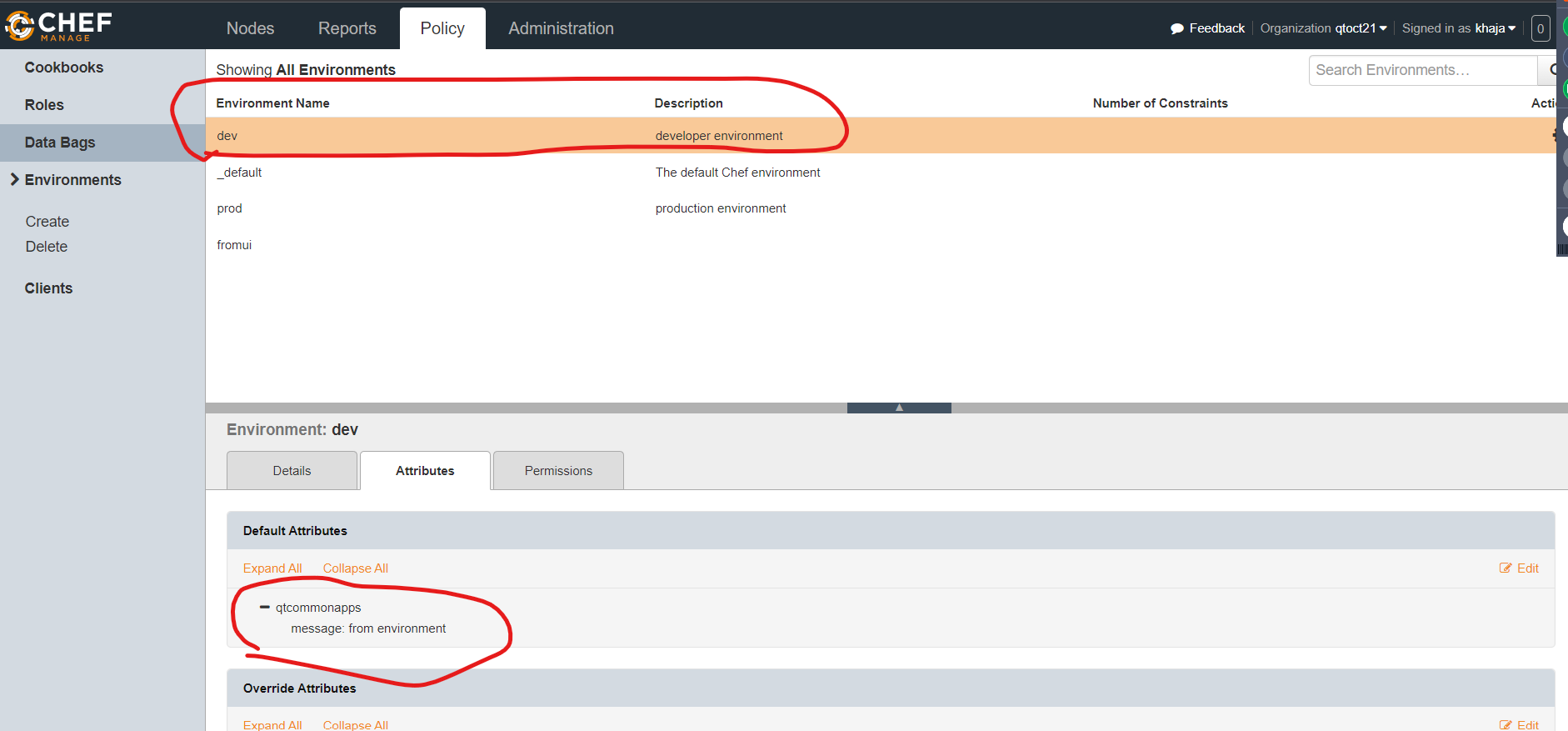Image resolution: width=1568 pixels, height=731 pixels.
Task: Edit the Default Attributes
Action: point(1519,568)
